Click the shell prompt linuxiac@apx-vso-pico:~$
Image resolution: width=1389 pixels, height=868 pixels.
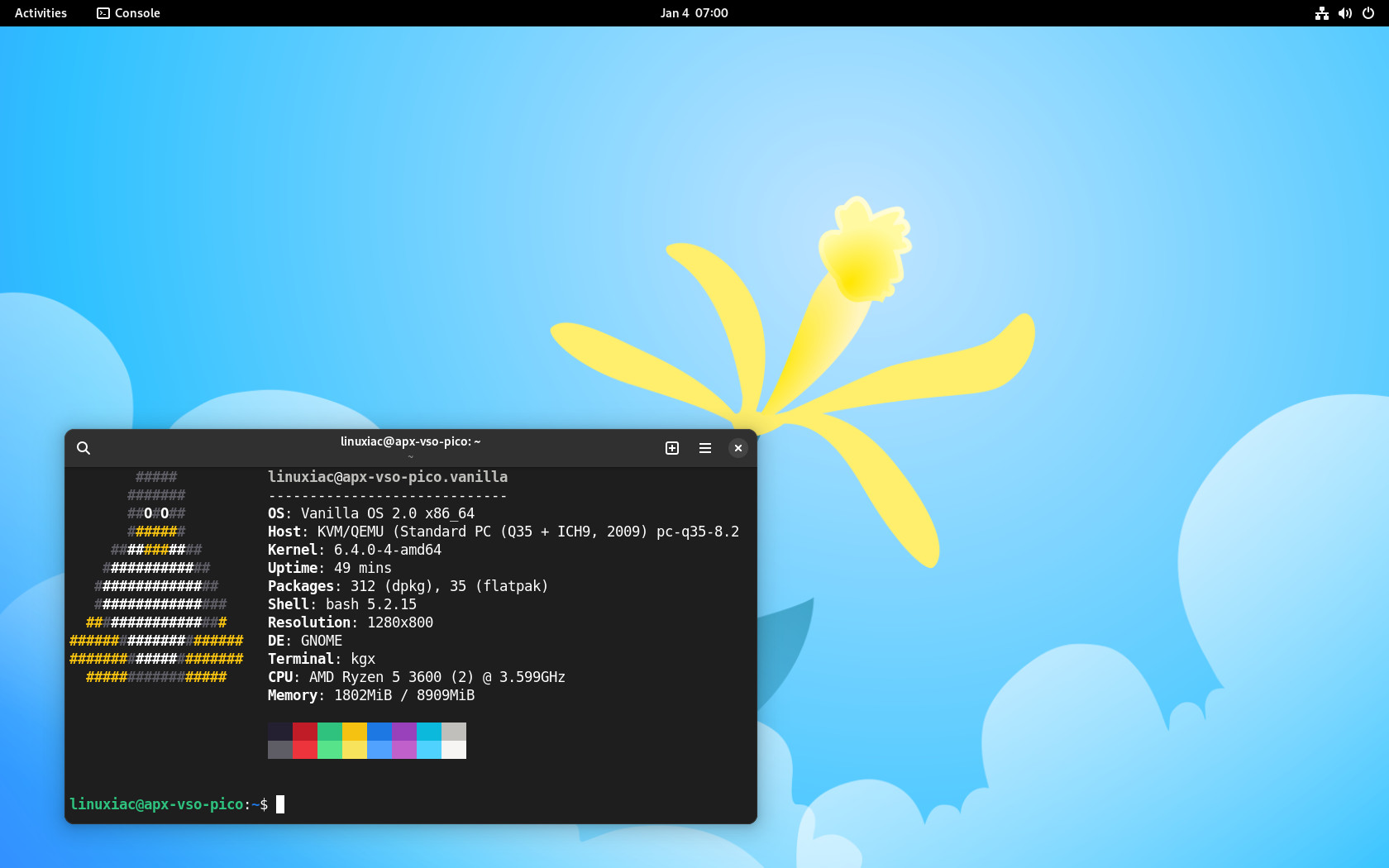pyautogui.click(x=169, y=804)
